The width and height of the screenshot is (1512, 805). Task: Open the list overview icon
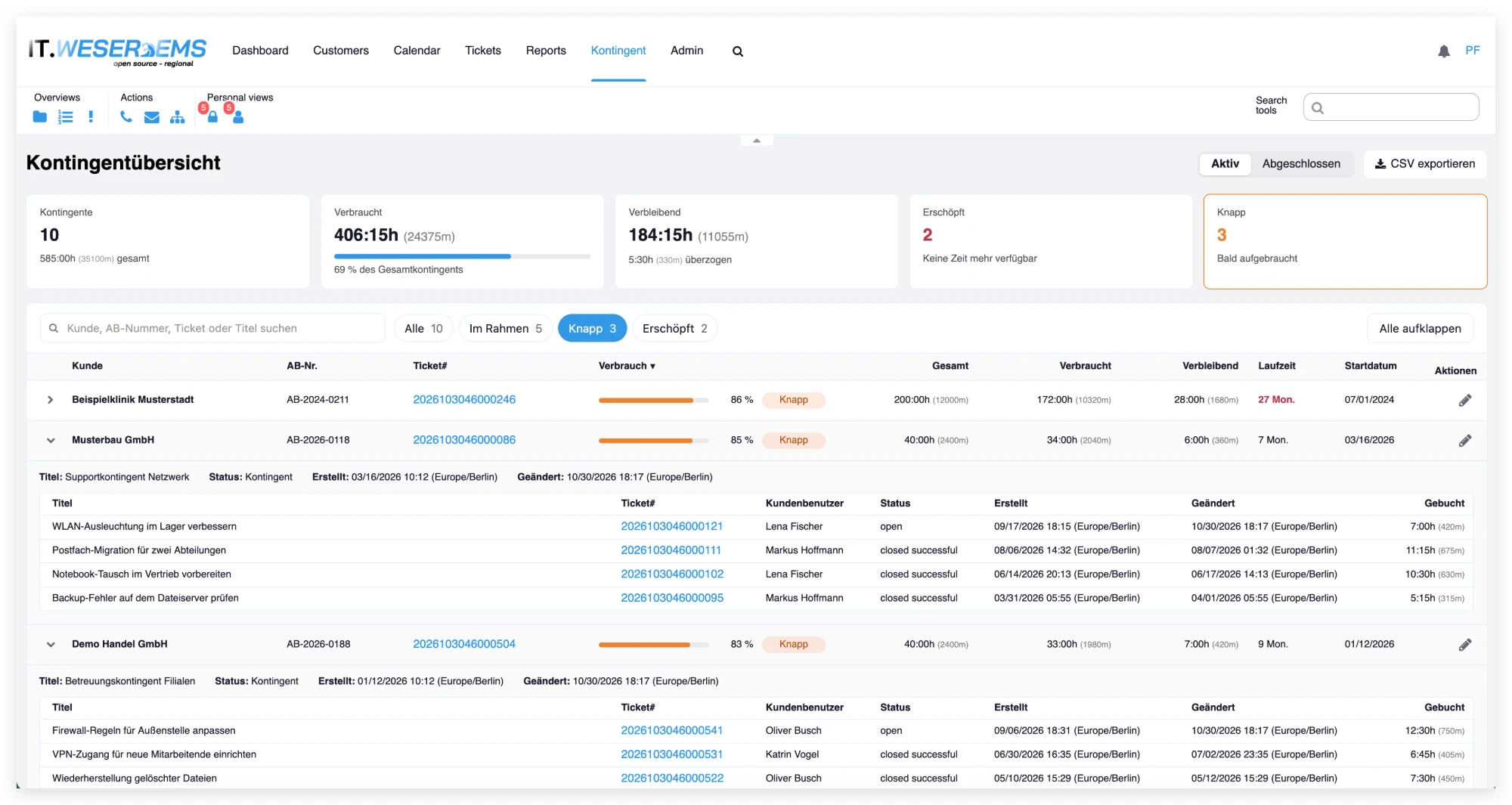click(x=66, y=117)
